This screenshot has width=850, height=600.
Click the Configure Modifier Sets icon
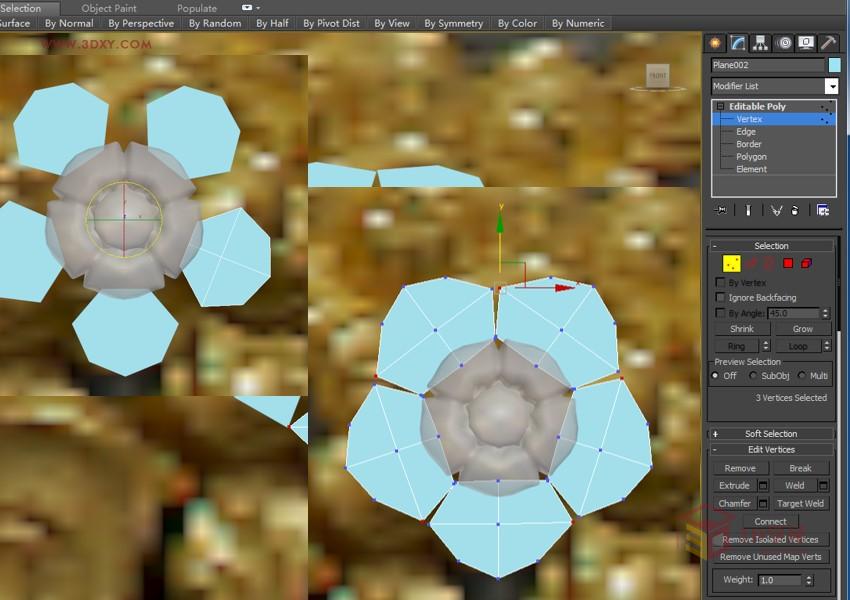pos(823,209)
